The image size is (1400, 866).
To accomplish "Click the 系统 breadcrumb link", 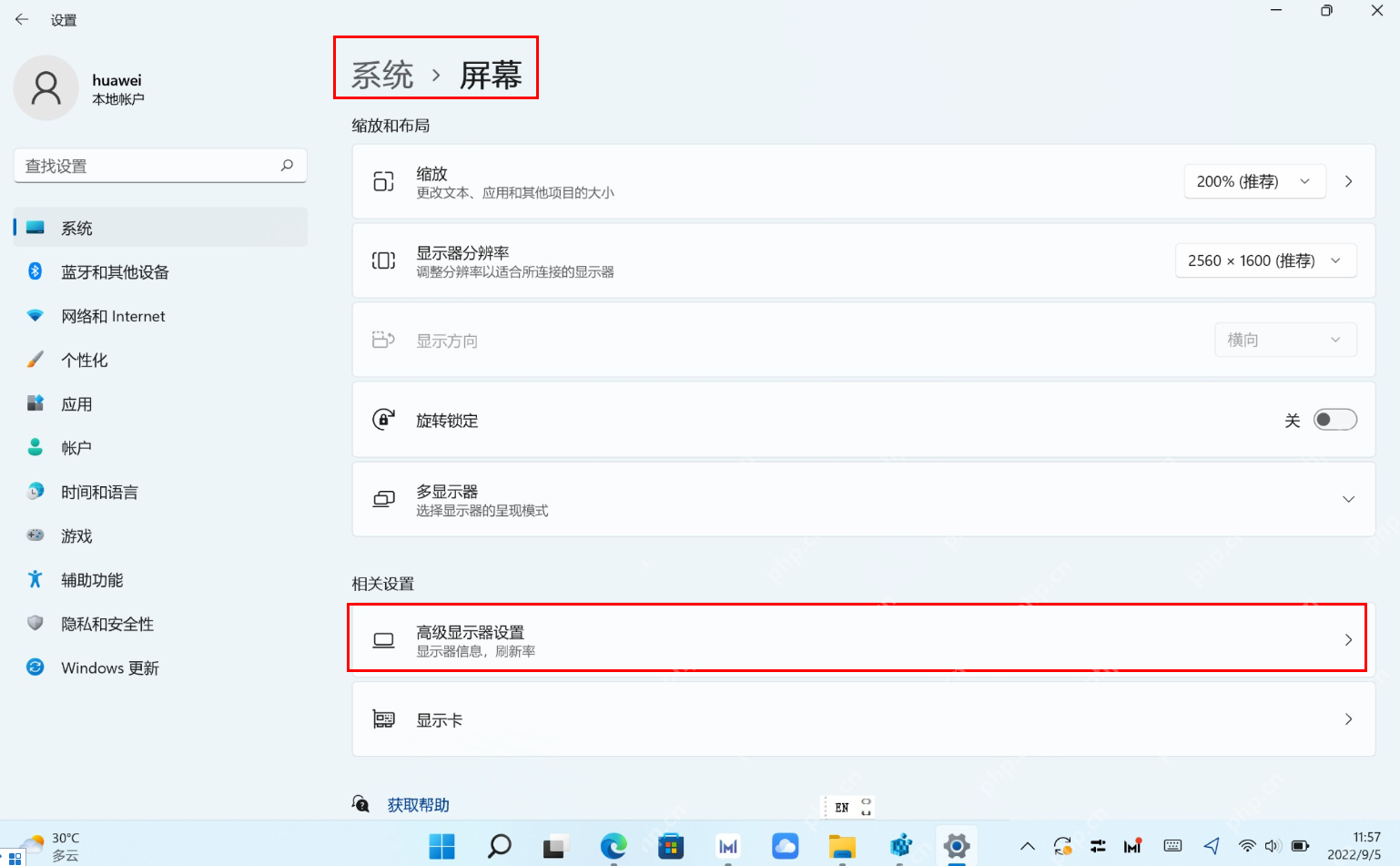I will (x=382, y=75).
